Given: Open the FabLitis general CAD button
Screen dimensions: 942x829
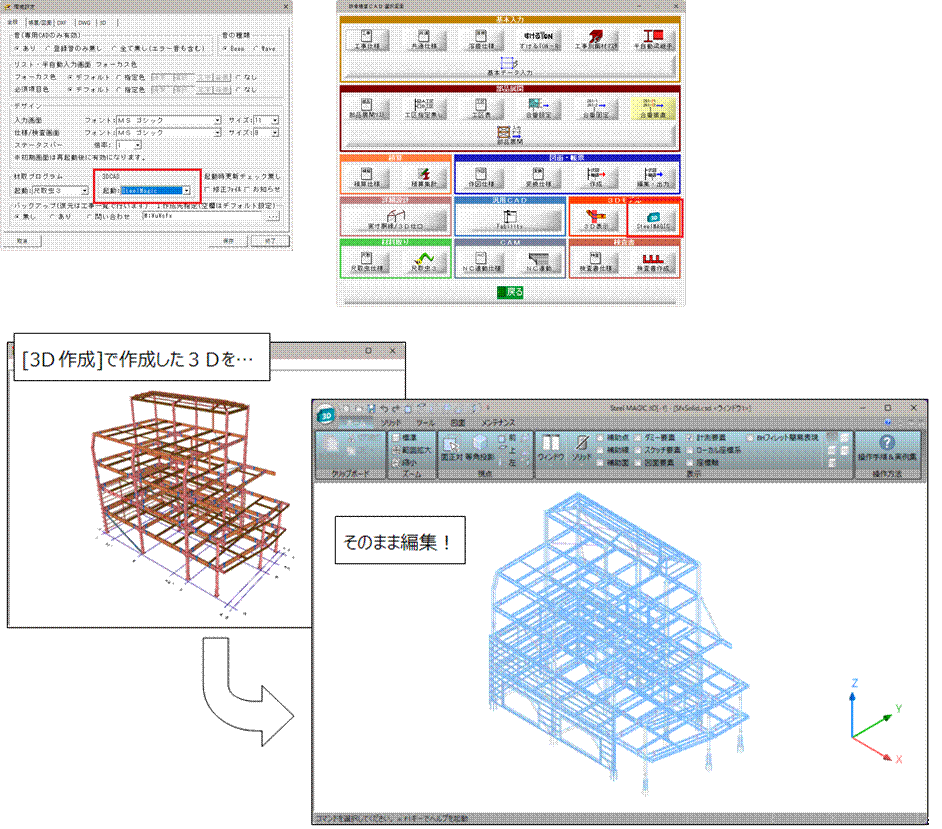Looking at the screenshot, I should click(510, 220).
